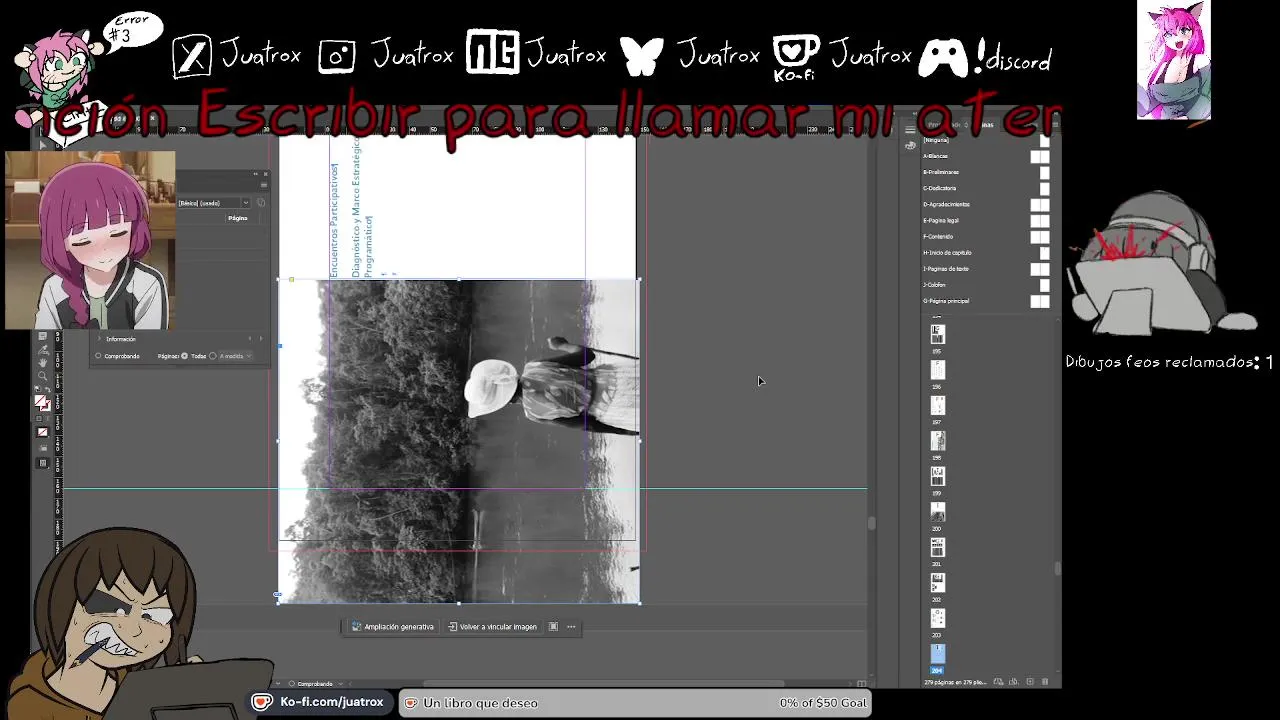This screenshot has width=1280, height=720.
Task: Click the delete page trash icon
Action: 1045,682
